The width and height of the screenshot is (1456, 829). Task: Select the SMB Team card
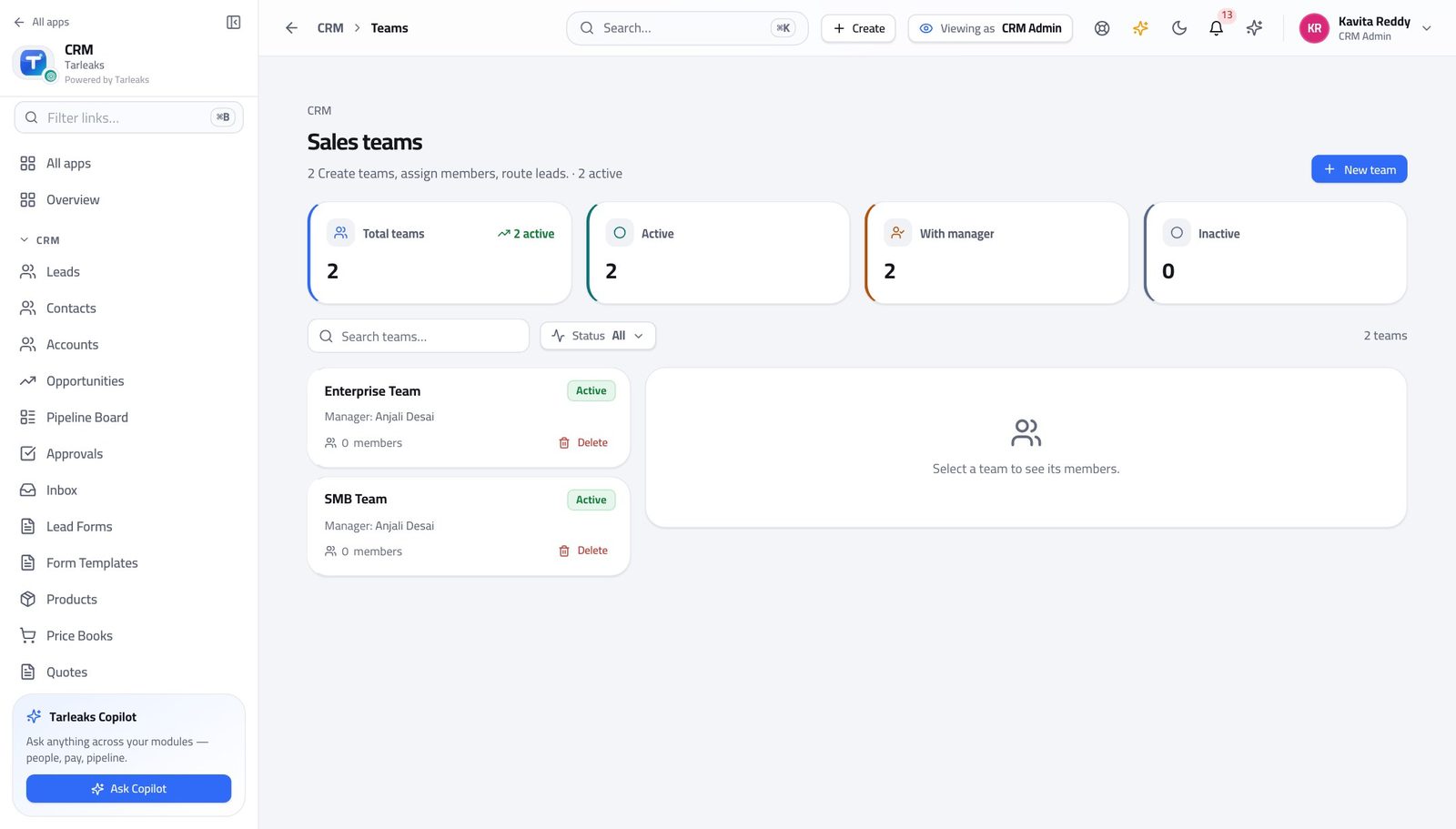(468, 526)
